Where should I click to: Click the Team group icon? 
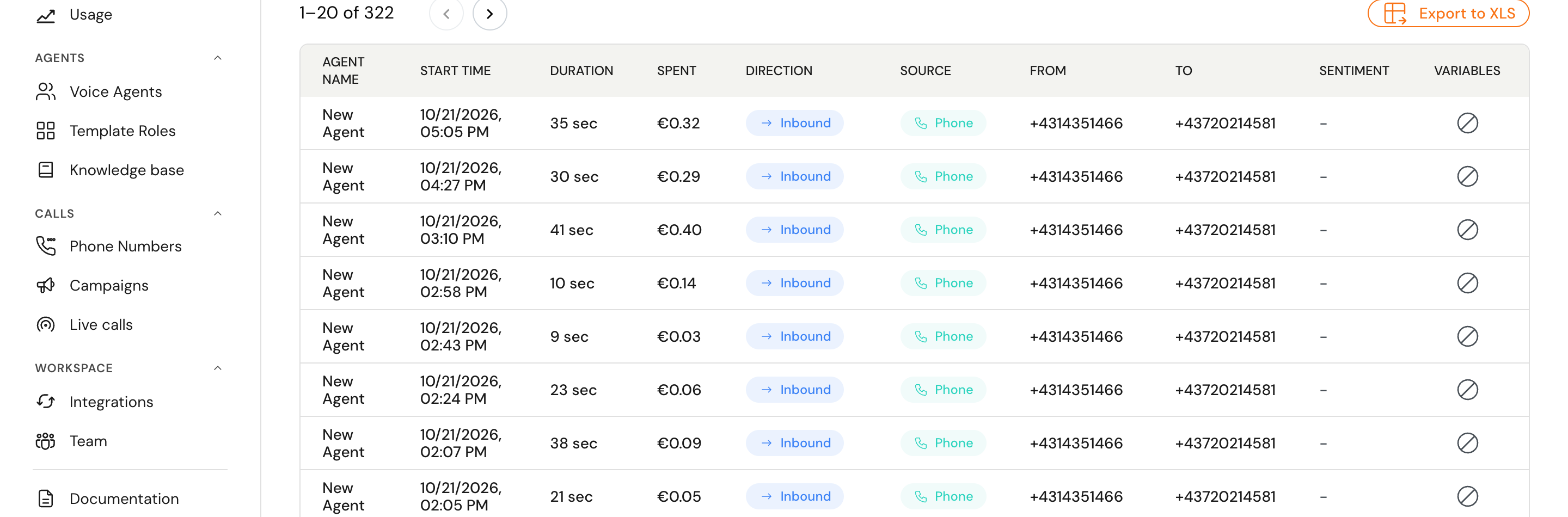pyautogui.click(x=46, y=441)
